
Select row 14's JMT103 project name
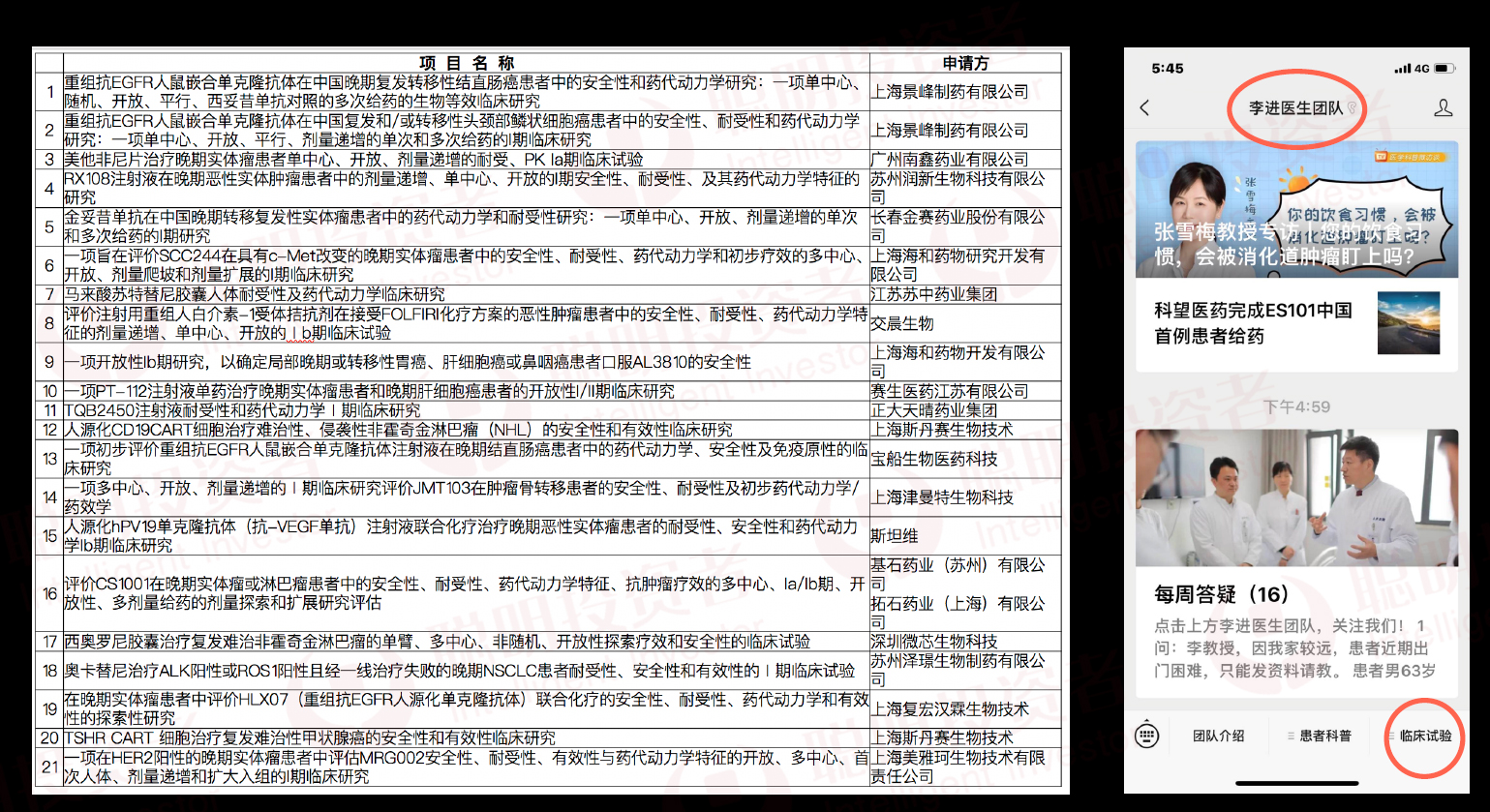[467, 497]
